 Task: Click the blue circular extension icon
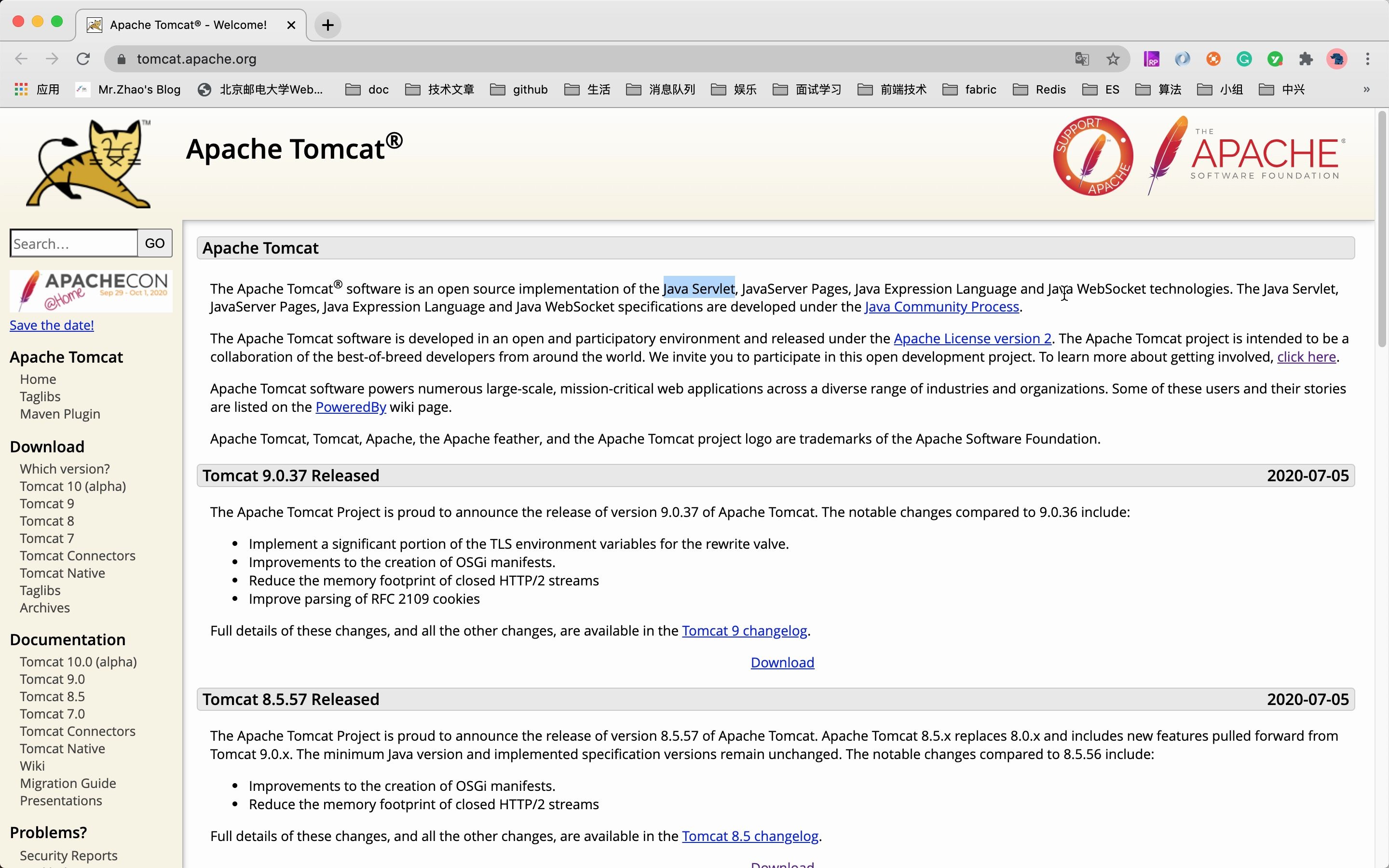click(1183, 58)
